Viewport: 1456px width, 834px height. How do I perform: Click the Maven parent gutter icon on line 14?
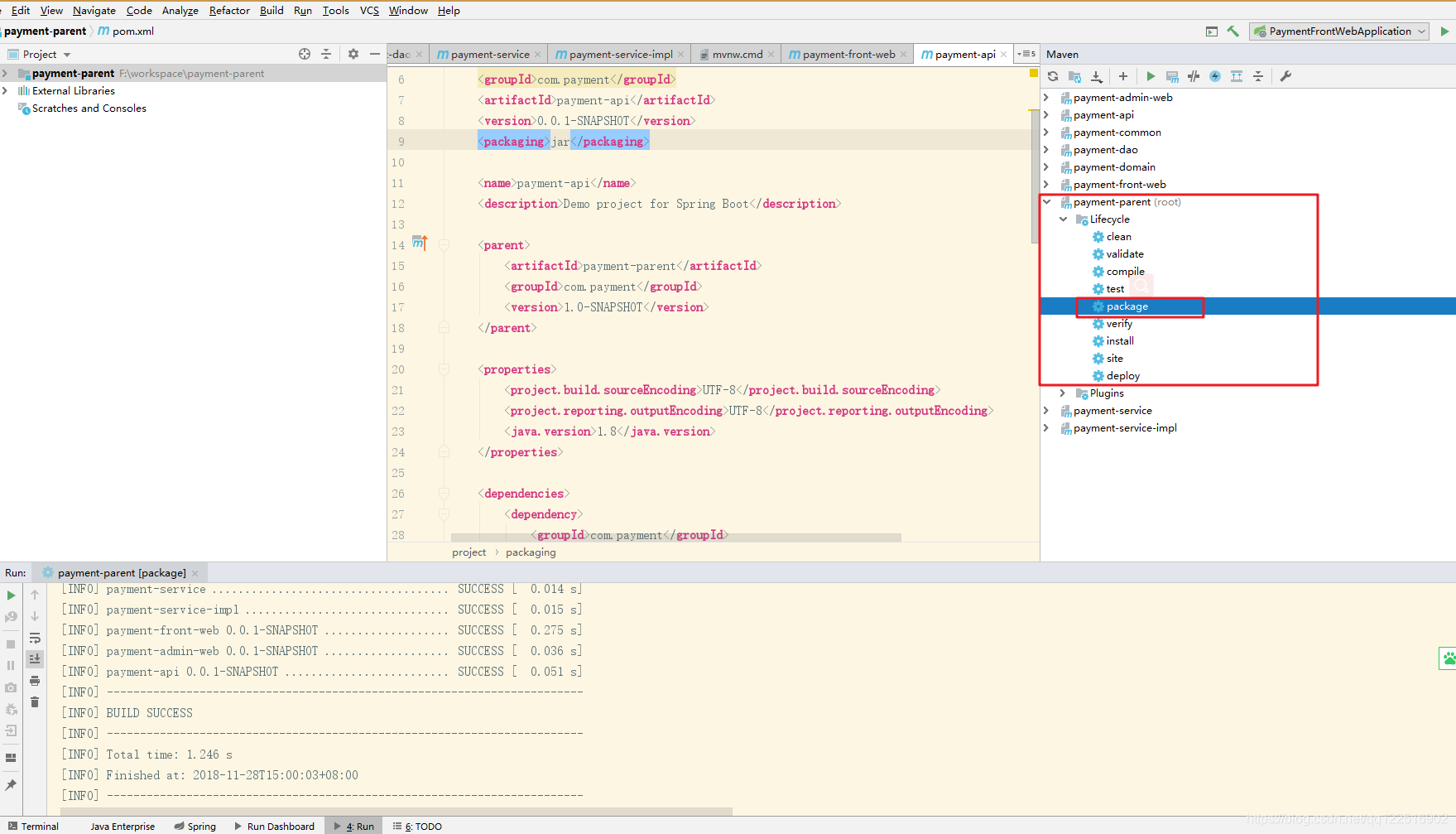coord(420,243)
